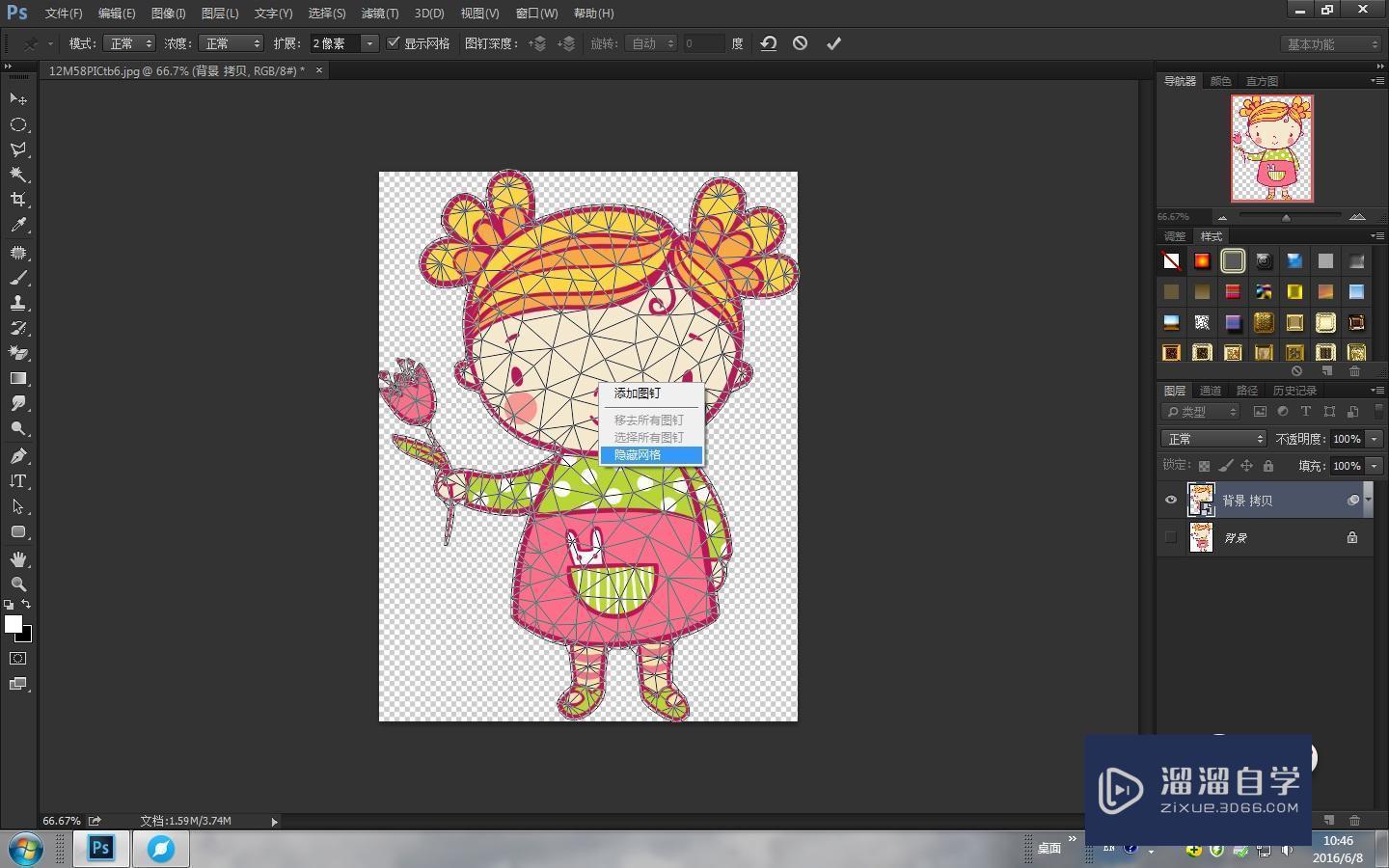Select the Move tool
The image size is (1389, 868).
point(17,98)
